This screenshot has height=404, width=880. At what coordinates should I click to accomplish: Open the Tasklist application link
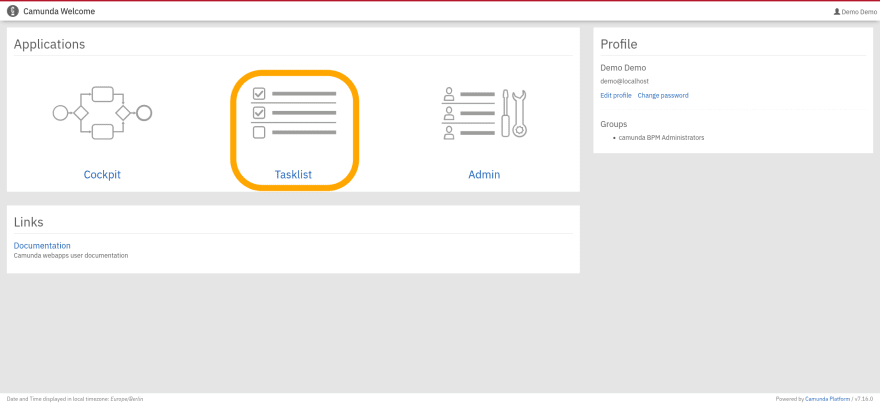point(294,175)
